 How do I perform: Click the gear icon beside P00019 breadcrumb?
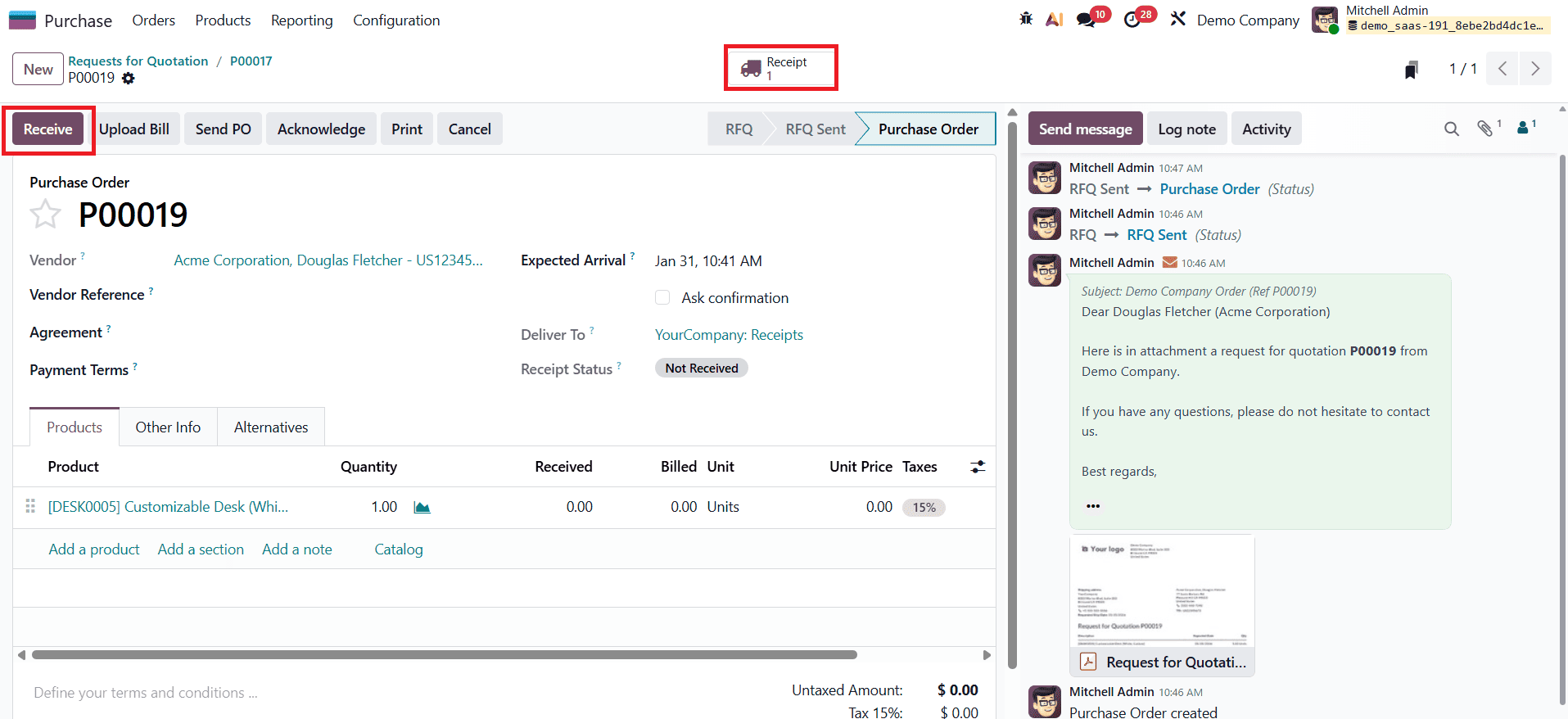pyautogui.click(x=129, y=79)
